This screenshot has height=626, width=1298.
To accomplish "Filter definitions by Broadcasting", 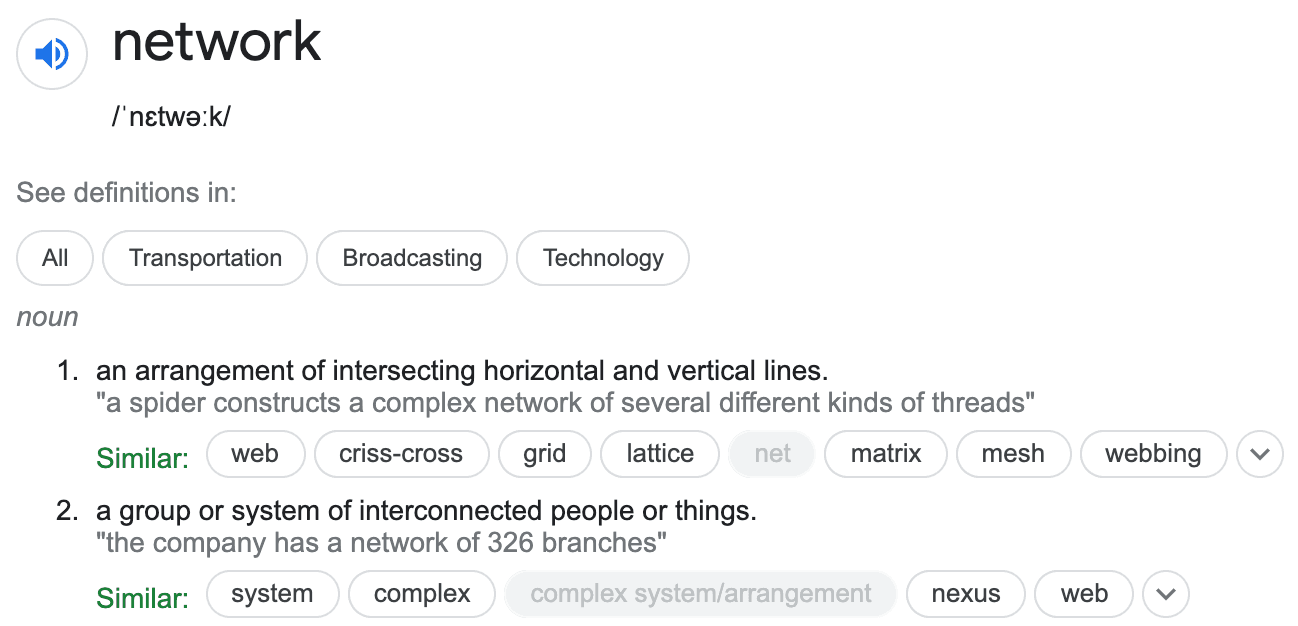I will (x=412, y=258).
